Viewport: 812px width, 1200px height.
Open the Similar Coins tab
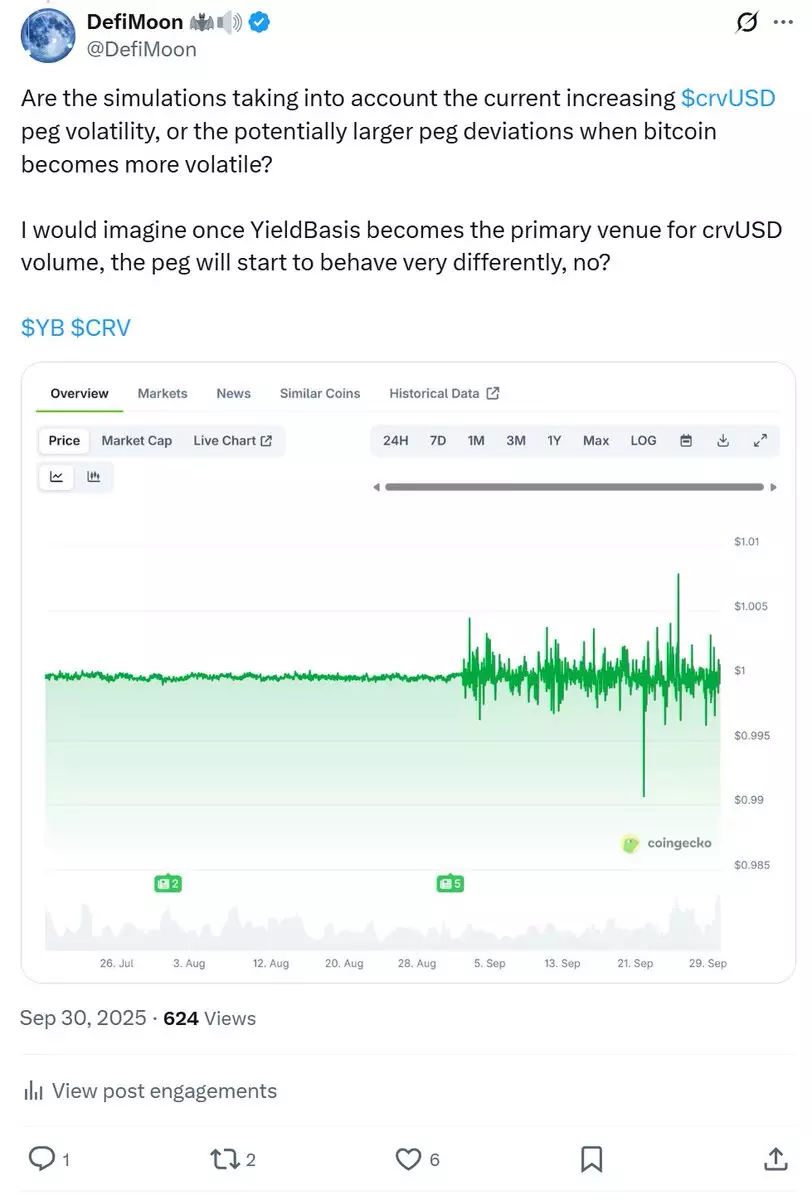[320, 394]
